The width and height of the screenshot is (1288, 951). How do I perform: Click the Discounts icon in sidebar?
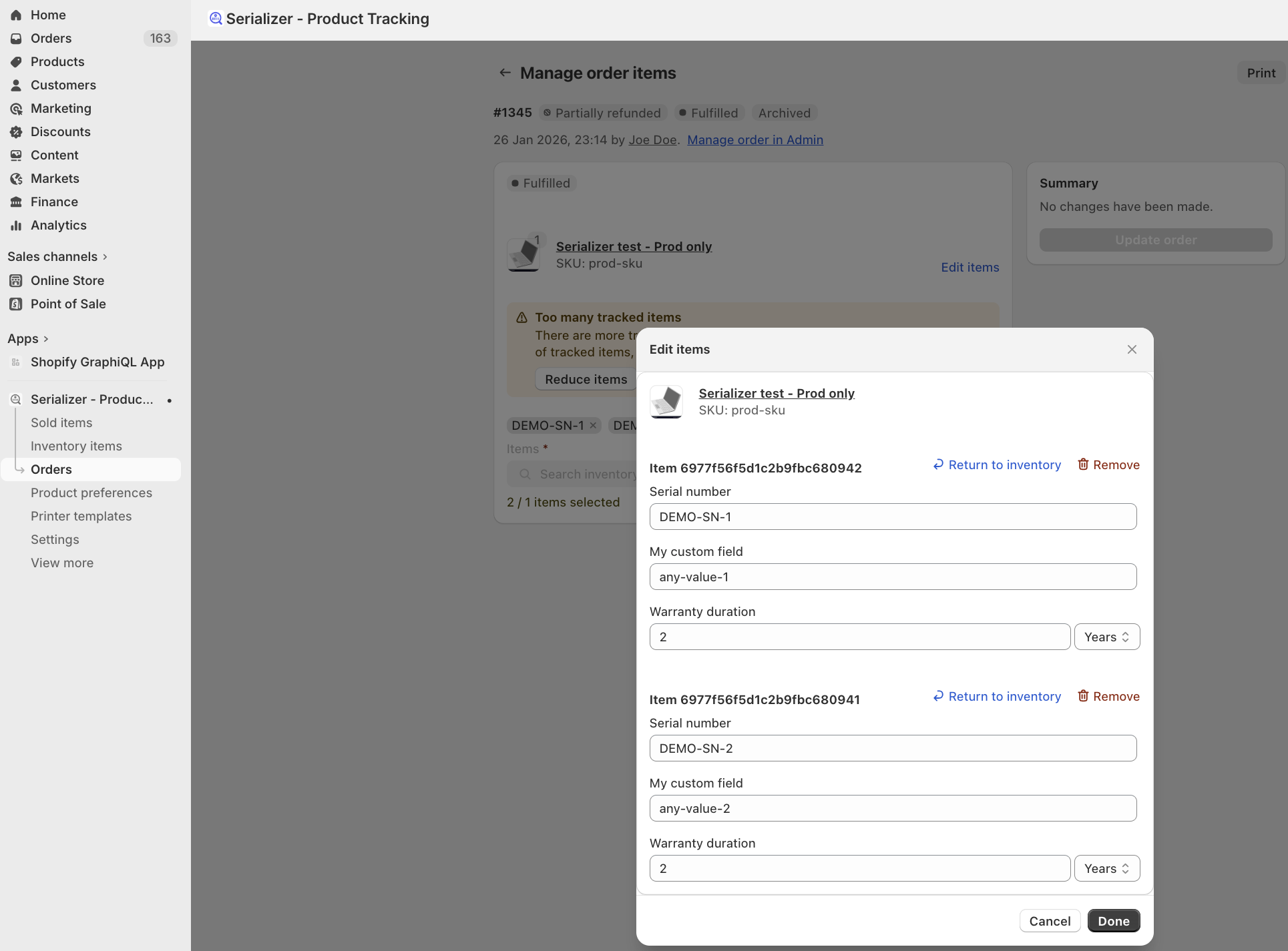(x=16, y=131)
